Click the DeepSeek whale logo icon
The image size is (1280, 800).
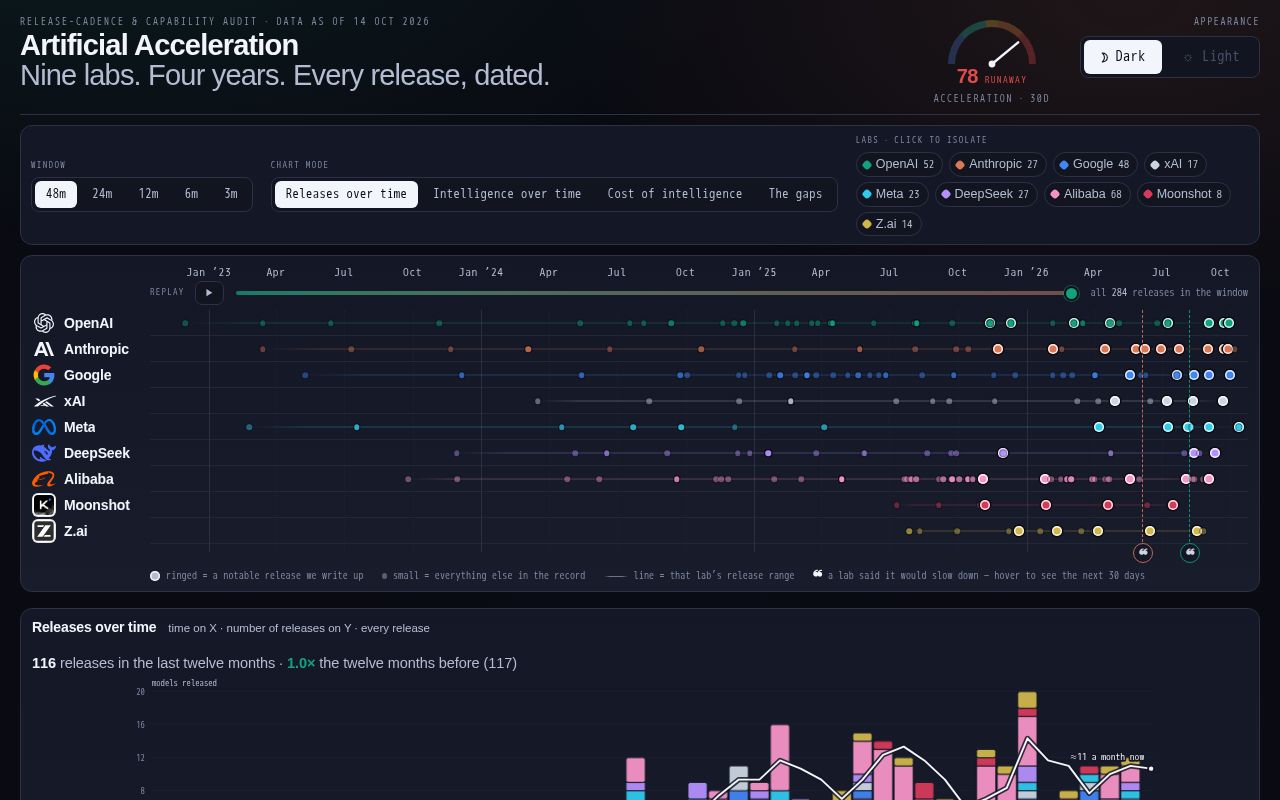coord(44,453)
